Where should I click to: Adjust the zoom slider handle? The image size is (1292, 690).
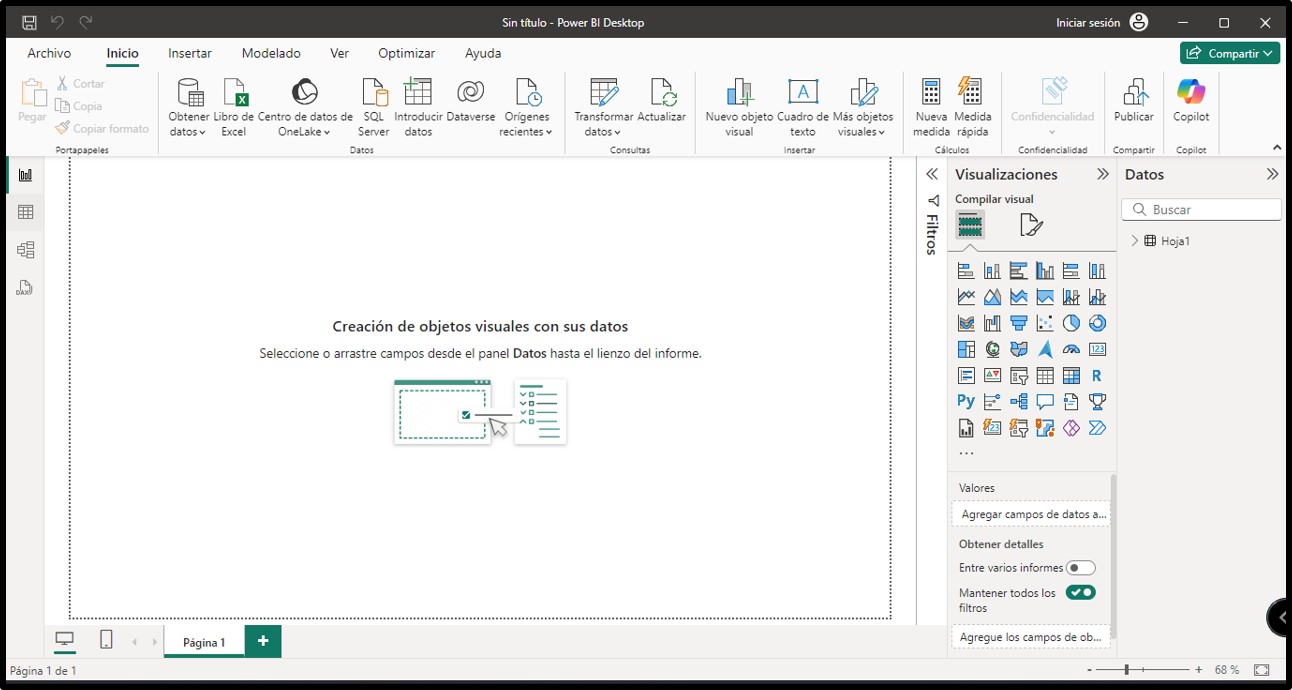pos(1126,669)
